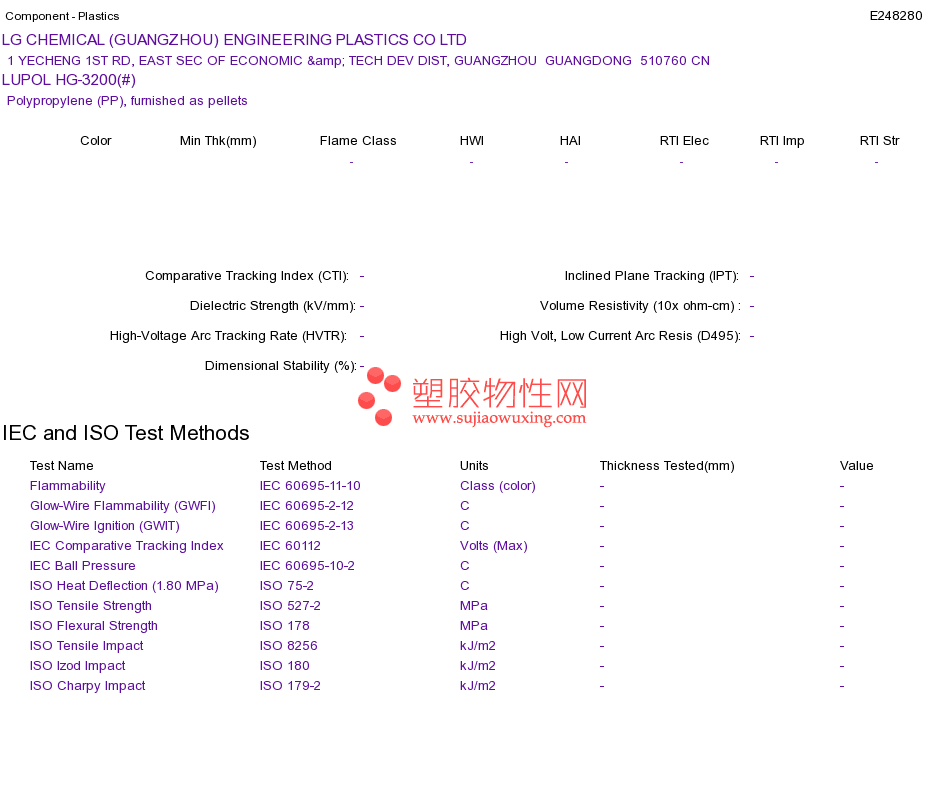
Task: Click Dielectric Strength (kV/mm) label
Action: pos(273,306)
